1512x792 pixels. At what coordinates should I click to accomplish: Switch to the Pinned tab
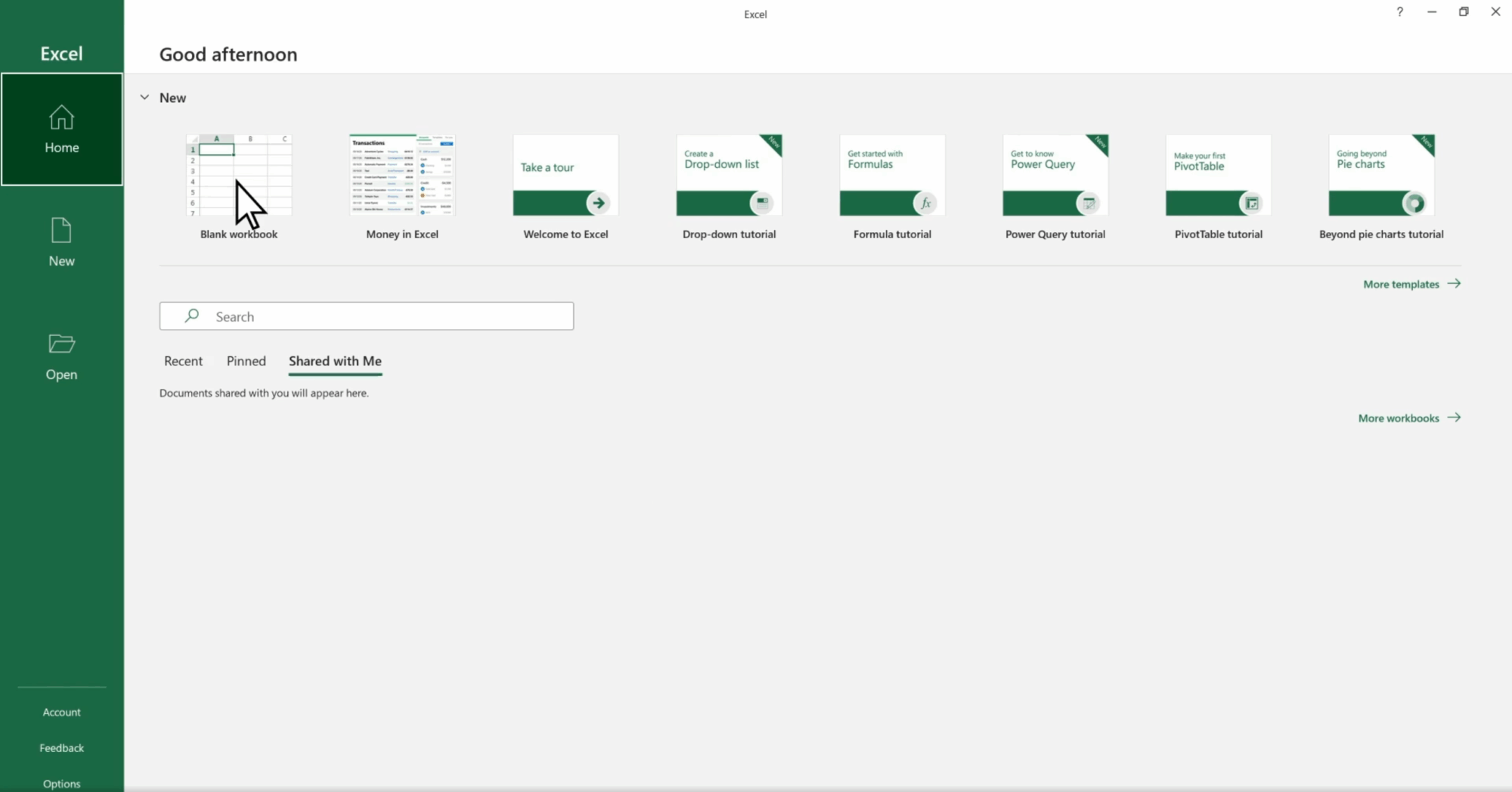[246, 362]
